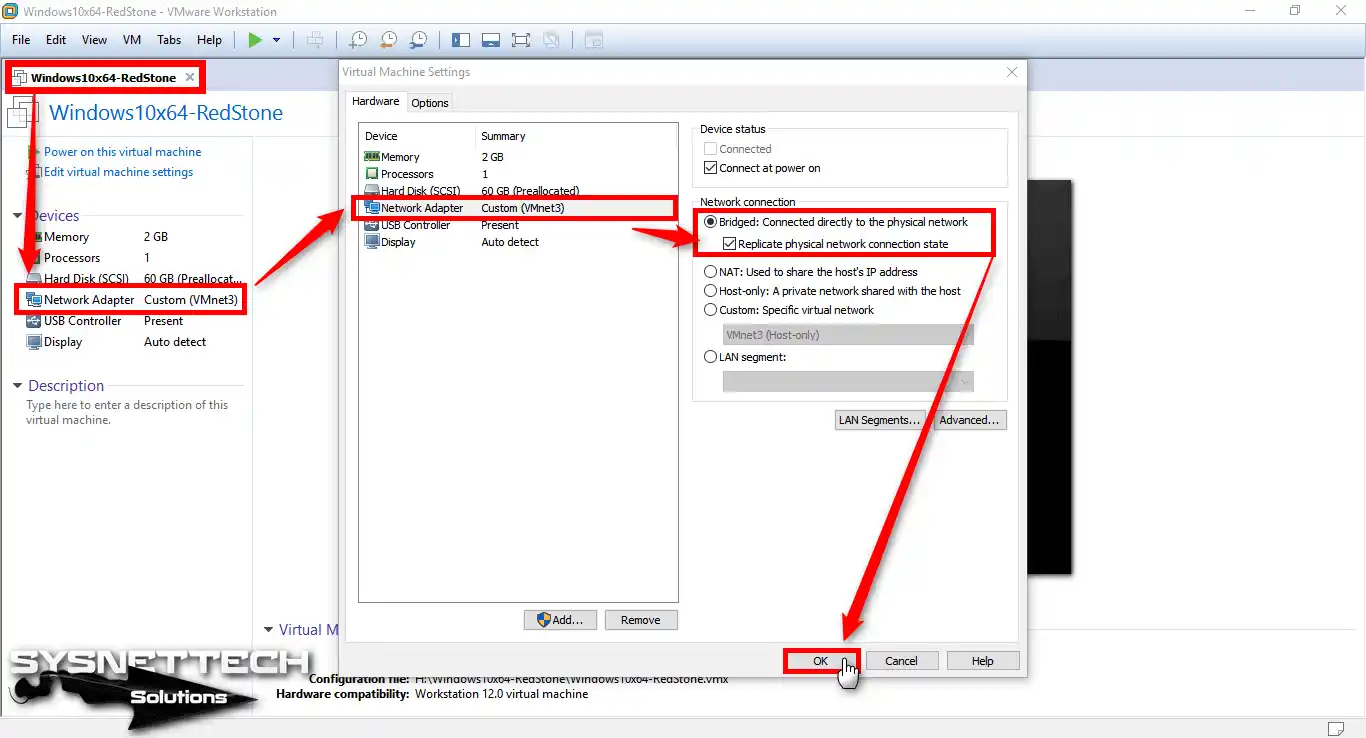Click the green Power On play icon
The image size is (1366, 738).
[255, 40]
